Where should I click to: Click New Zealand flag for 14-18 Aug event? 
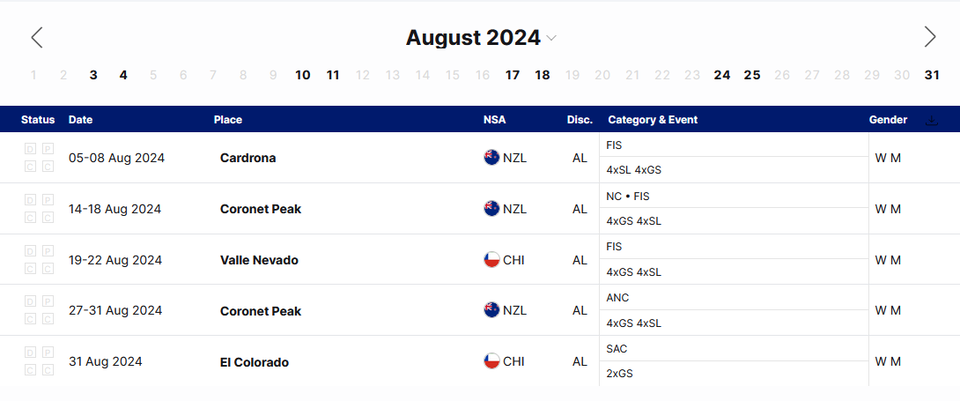[x=491, y=209]
